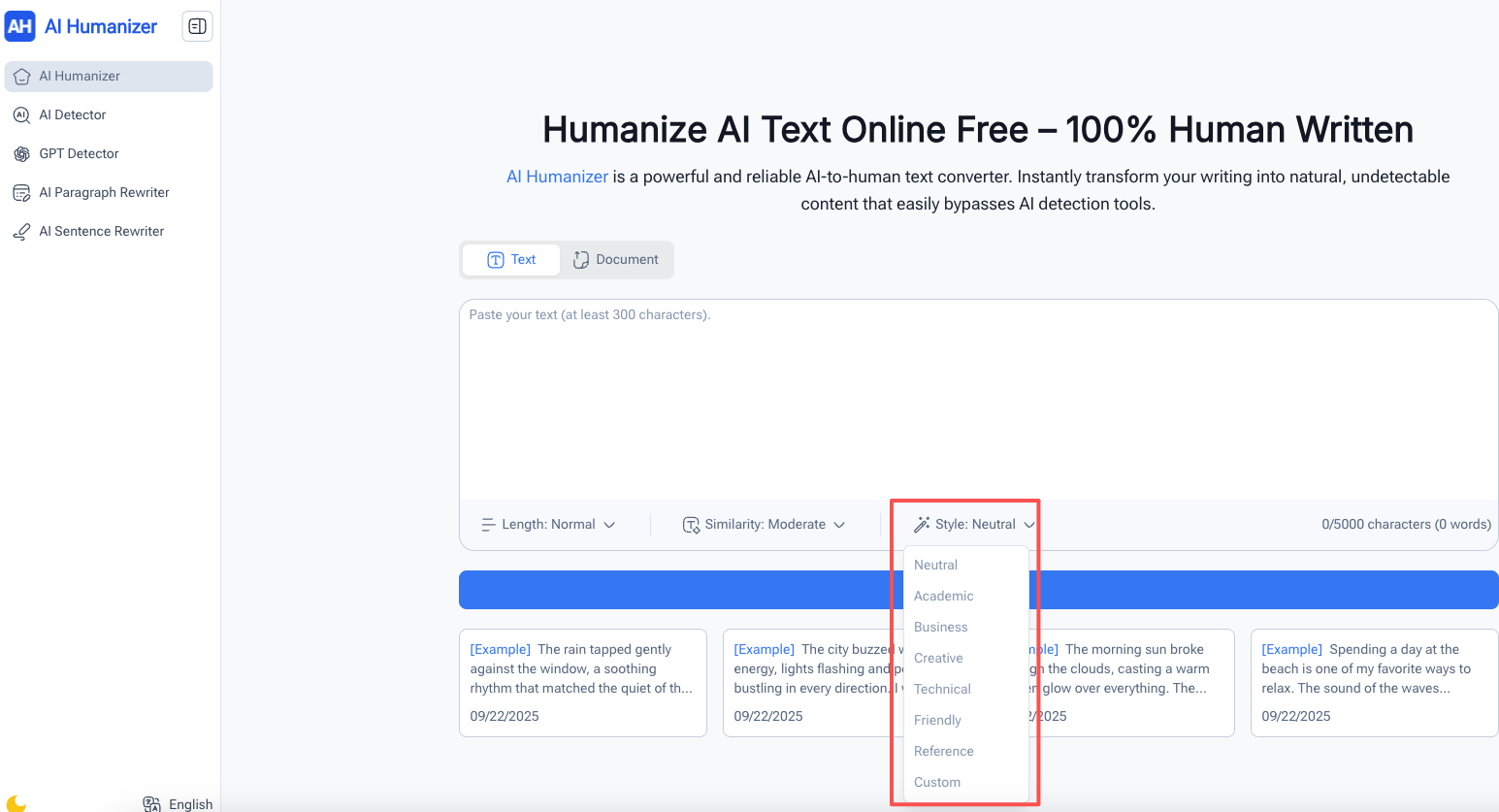Open GPT Detector from sidebar

[109, 154]
